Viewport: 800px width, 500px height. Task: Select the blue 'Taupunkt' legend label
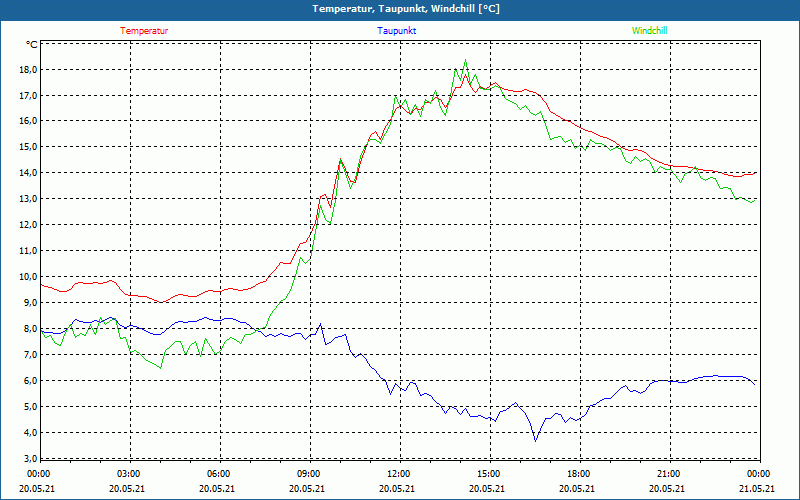tap(396, 31)
